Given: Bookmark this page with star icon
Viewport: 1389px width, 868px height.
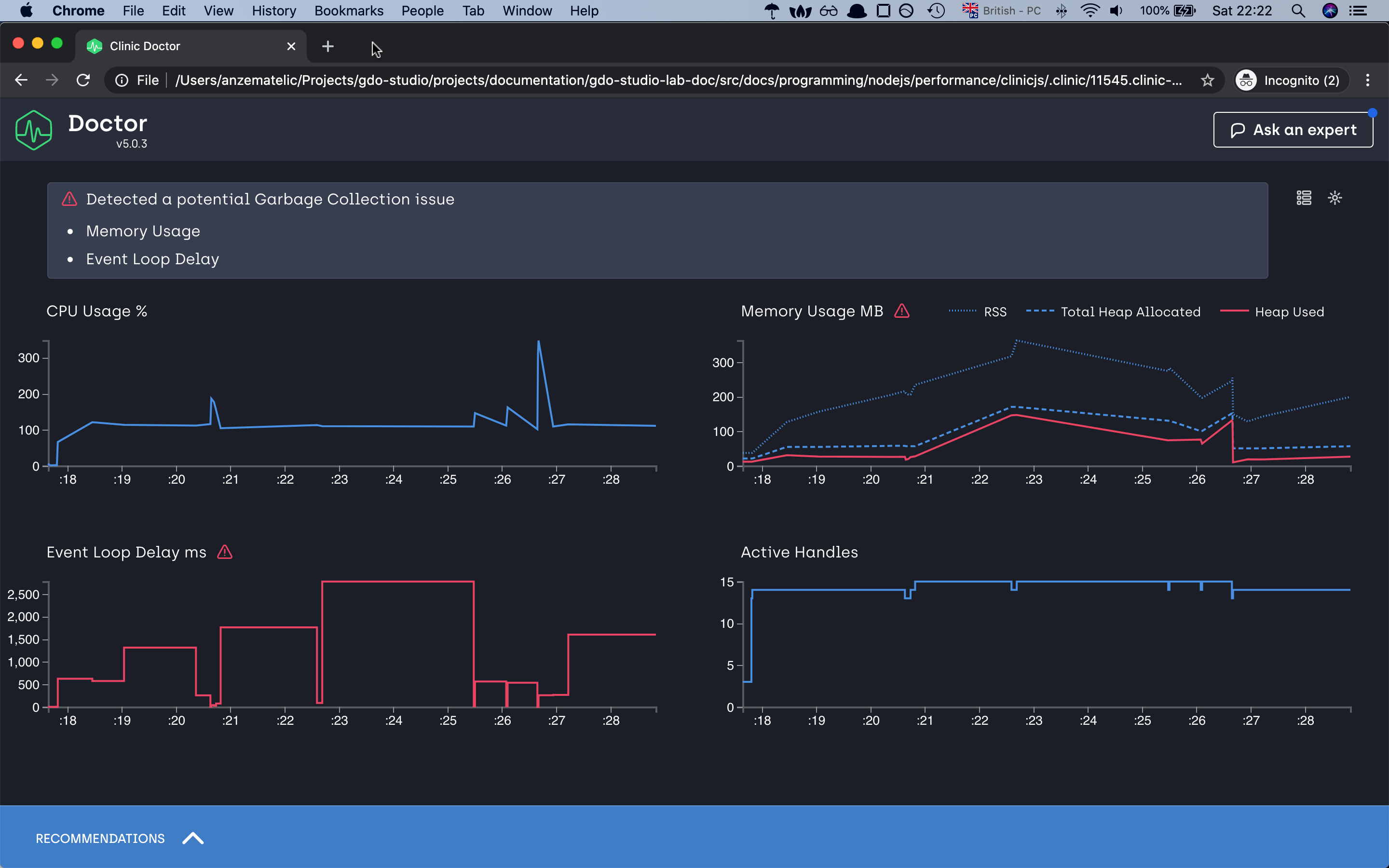Looking at the screenshot, I should tap(1207, 81).
